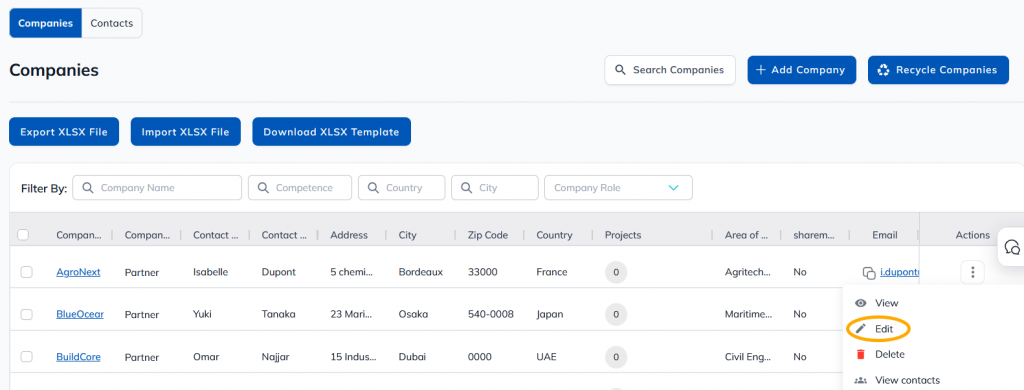Click the Address column header
This screenshot has width=1024, height=390.
pos(349,235)
